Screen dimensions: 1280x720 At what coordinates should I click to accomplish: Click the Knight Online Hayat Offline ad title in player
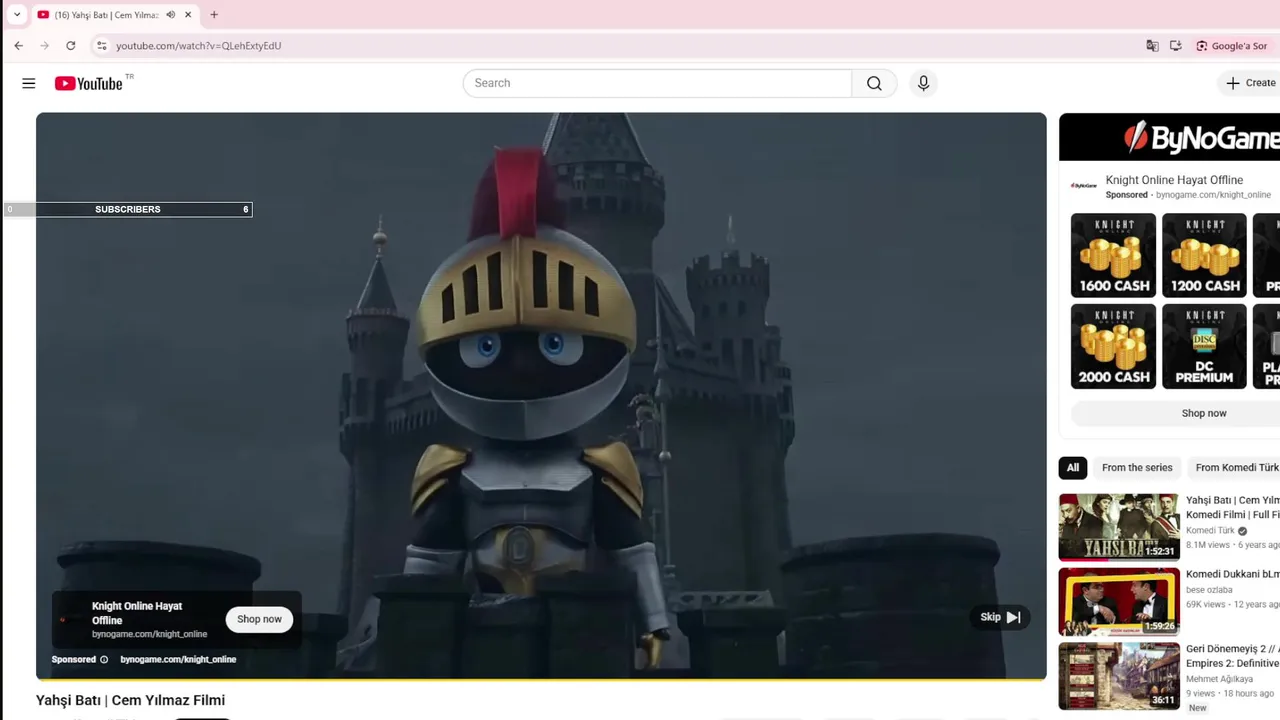[x=137, y=613]
